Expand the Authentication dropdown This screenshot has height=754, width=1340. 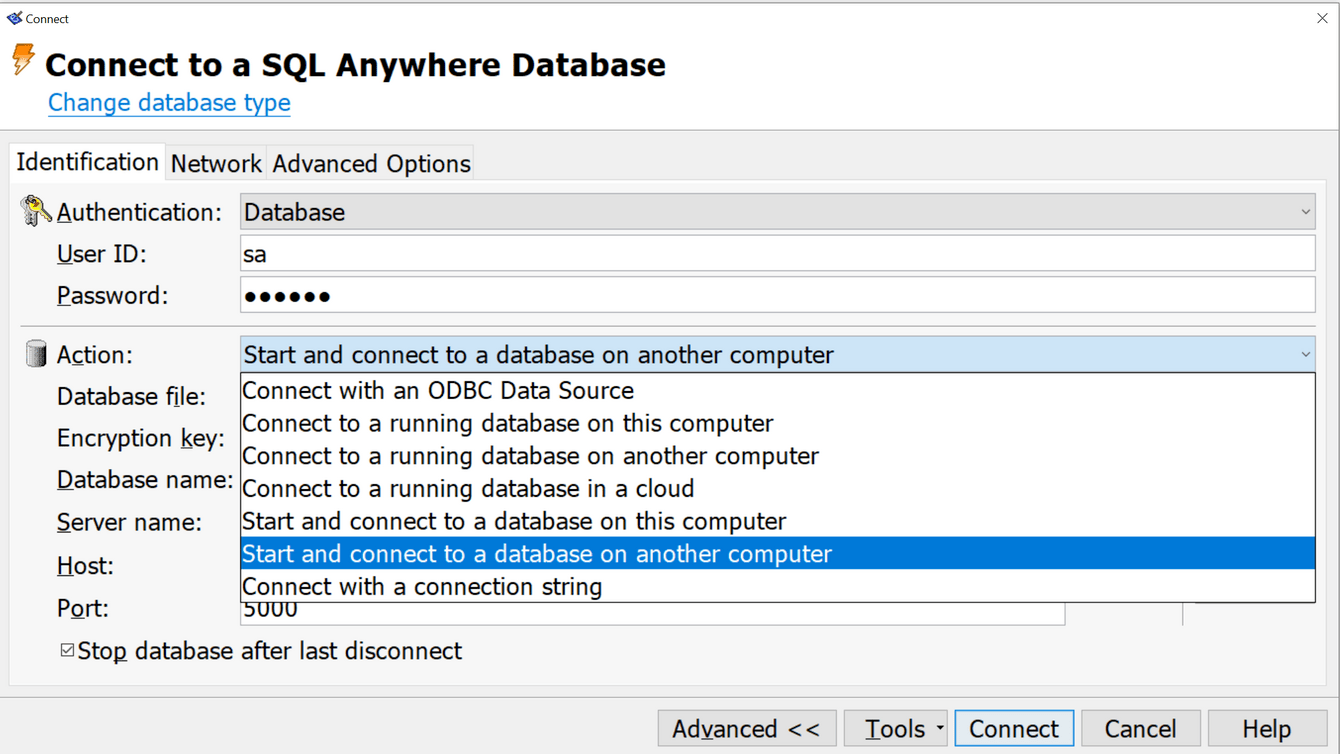(x=1305, y=212)
